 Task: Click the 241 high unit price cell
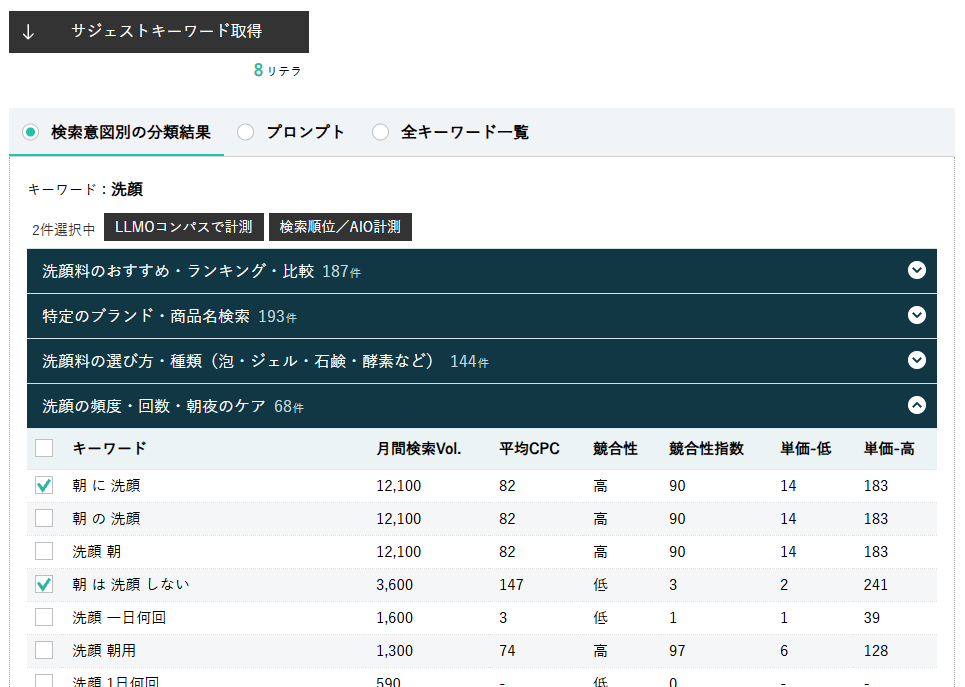click(x=875, y=585)
